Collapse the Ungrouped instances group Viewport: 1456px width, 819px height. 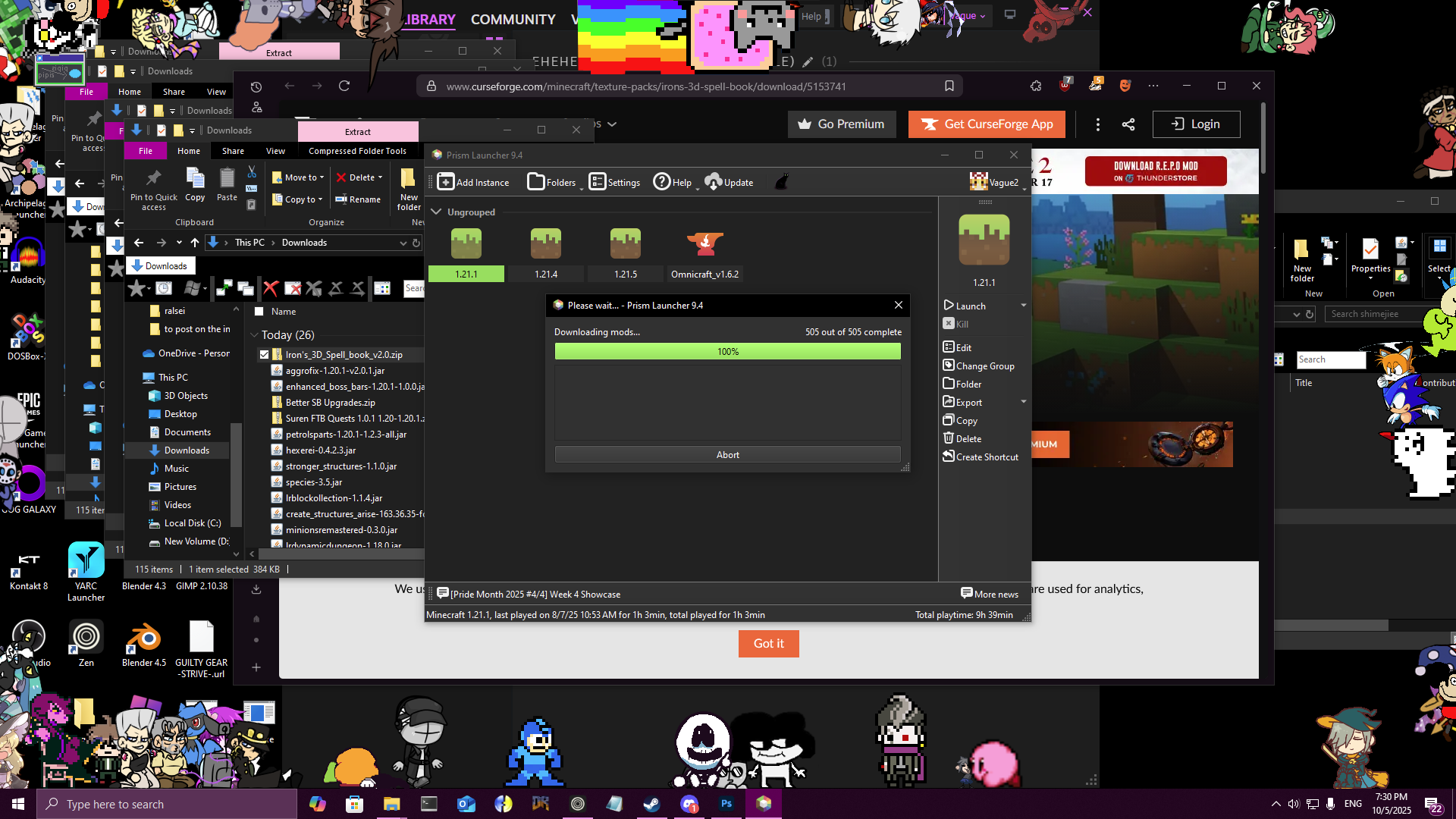[x=436, y=212]
